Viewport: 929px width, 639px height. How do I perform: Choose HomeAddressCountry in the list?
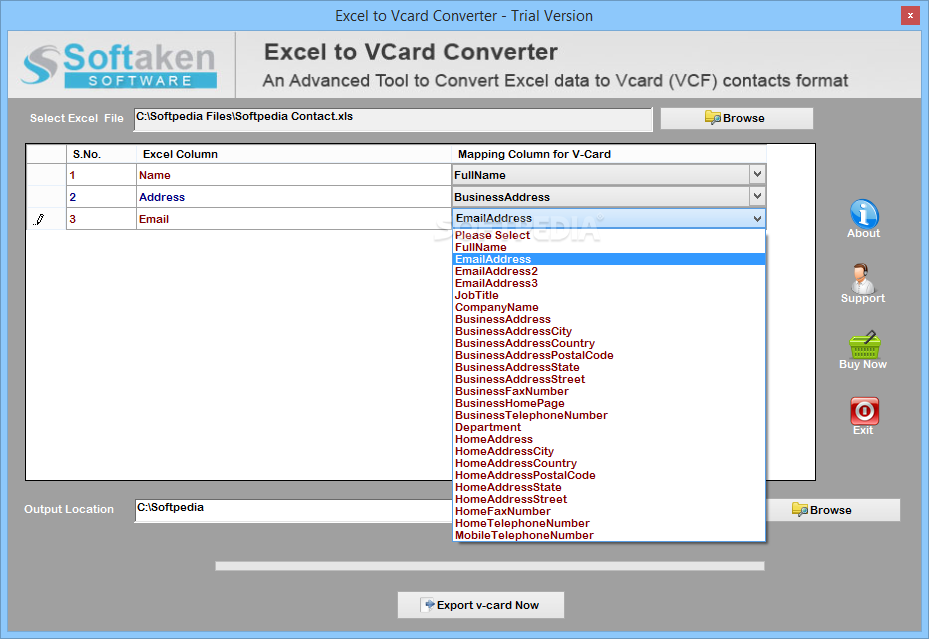[609, 463]
